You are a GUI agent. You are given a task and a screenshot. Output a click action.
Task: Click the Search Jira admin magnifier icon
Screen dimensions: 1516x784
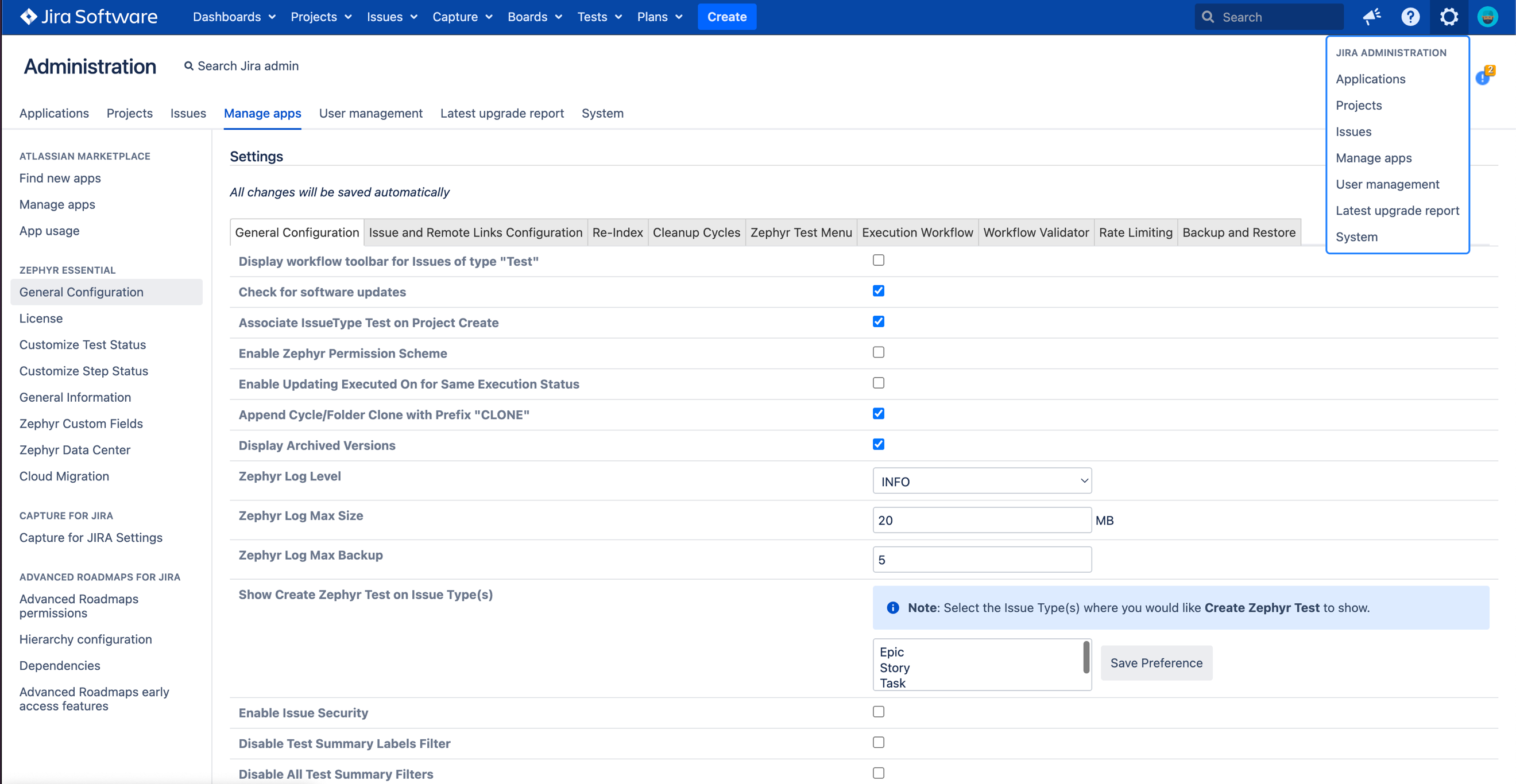click(x=189, y=65)
